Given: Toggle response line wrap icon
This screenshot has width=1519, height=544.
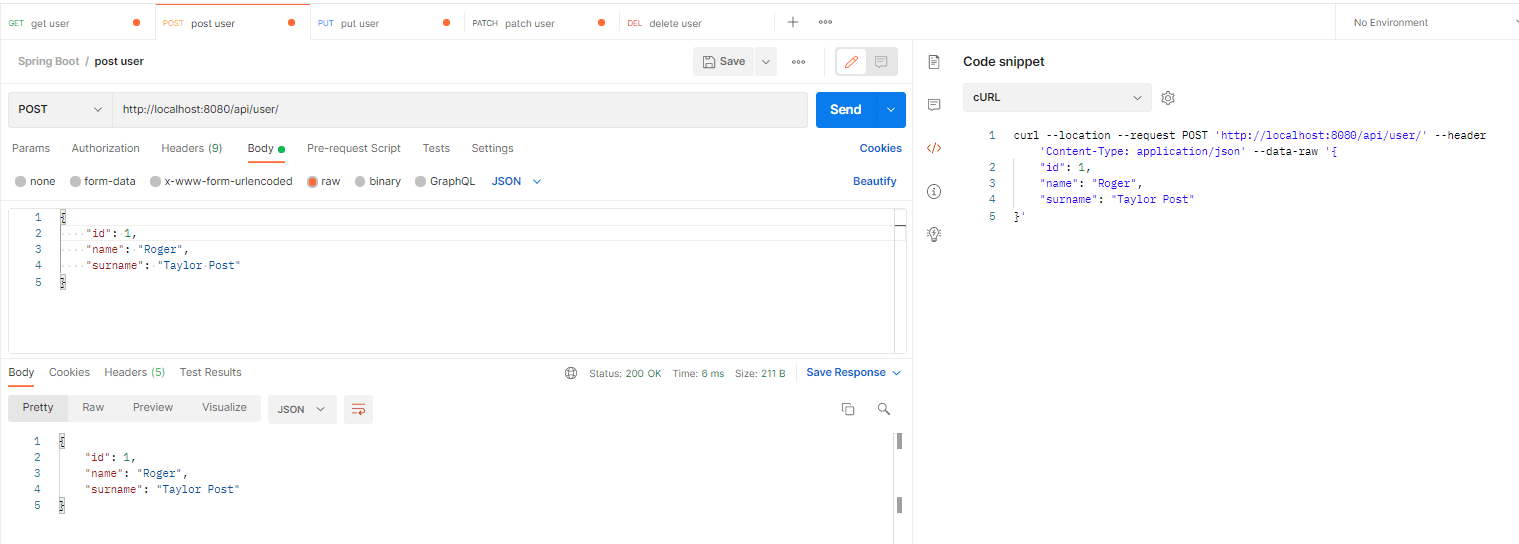Looking at the screenshot, I should (358, 409).
